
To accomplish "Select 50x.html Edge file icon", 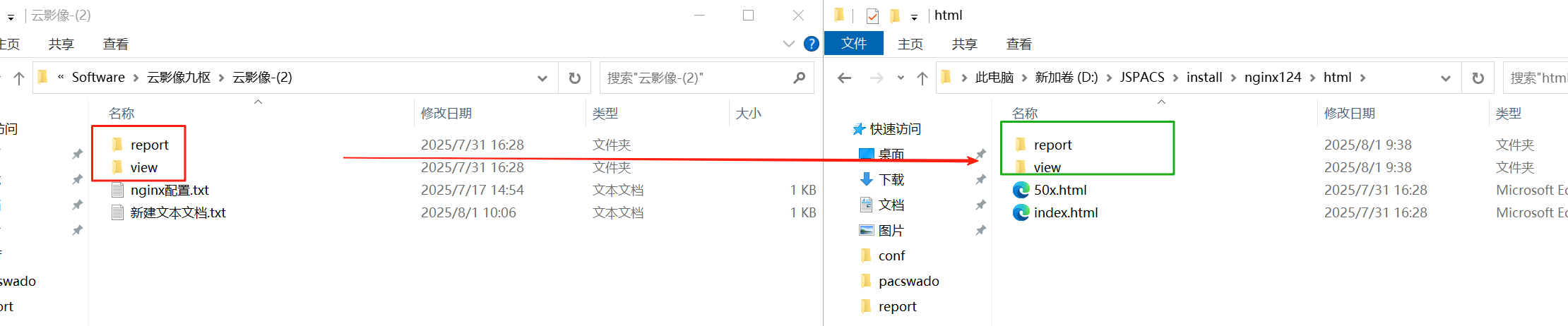I will (x=1021, y=190).
